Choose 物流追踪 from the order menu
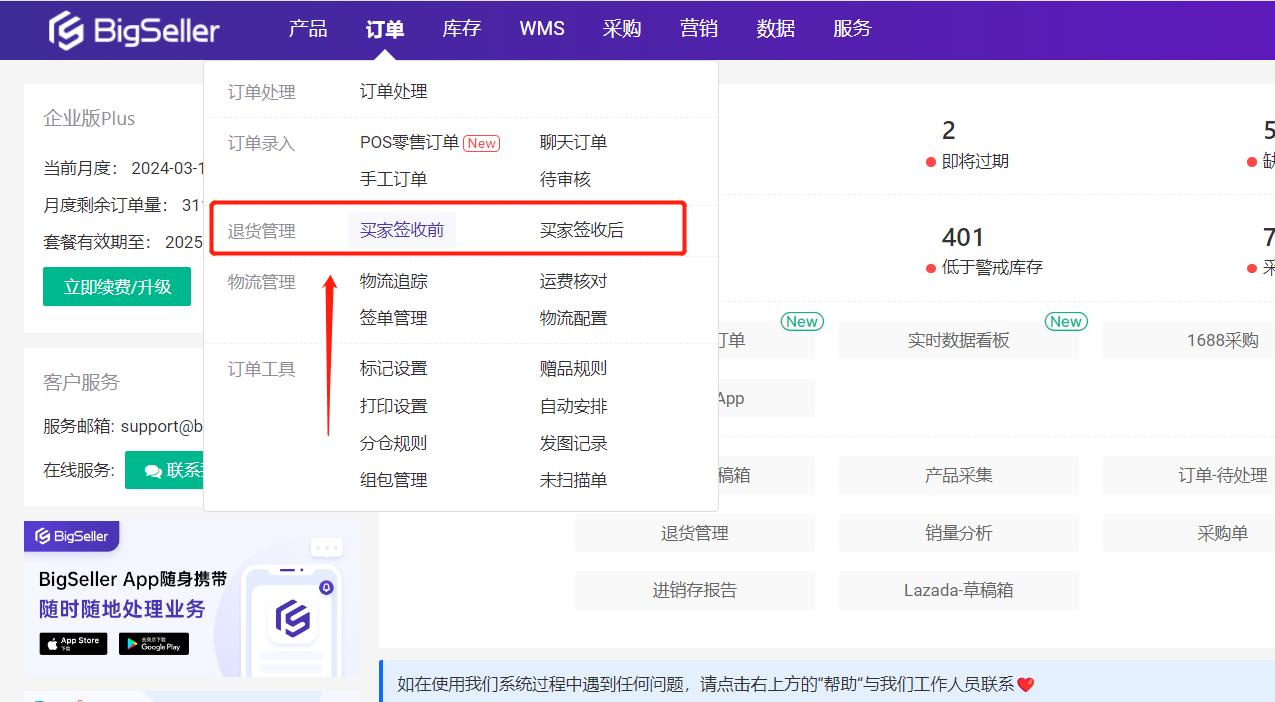The image size is (1275, 702). coord(393,281)
